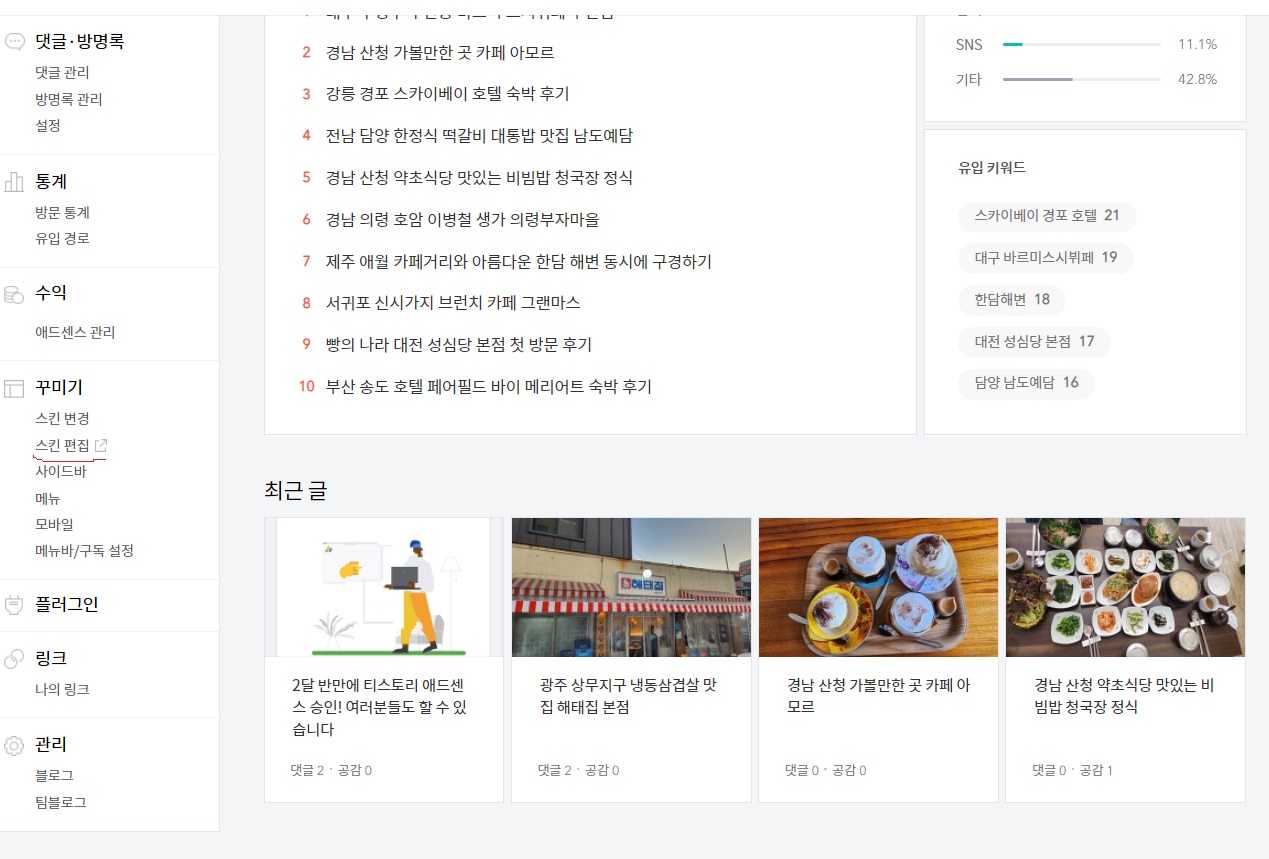
Task: Open recent post 2달 반만에 티스토리 애드센스 승인
Action: pos(381,708)
